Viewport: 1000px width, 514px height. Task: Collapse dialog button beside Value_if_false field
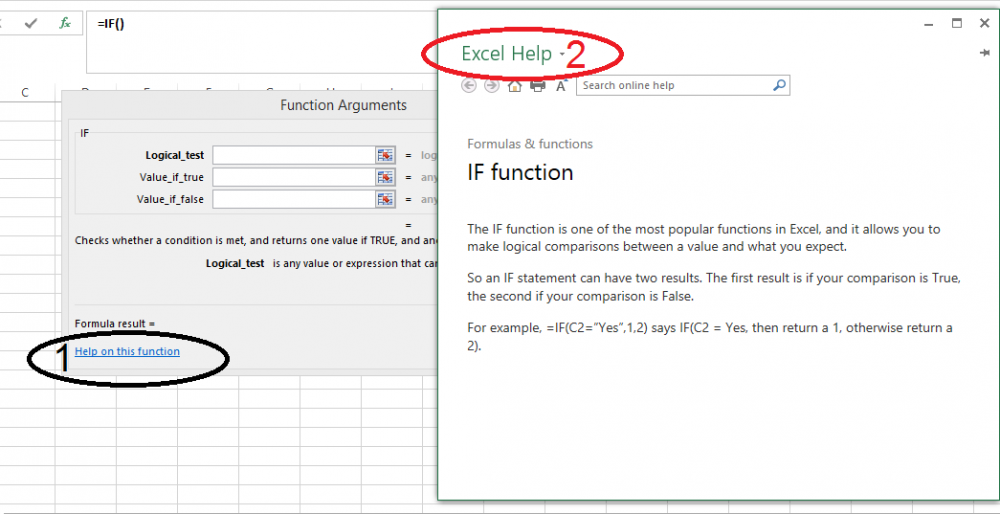385,200
